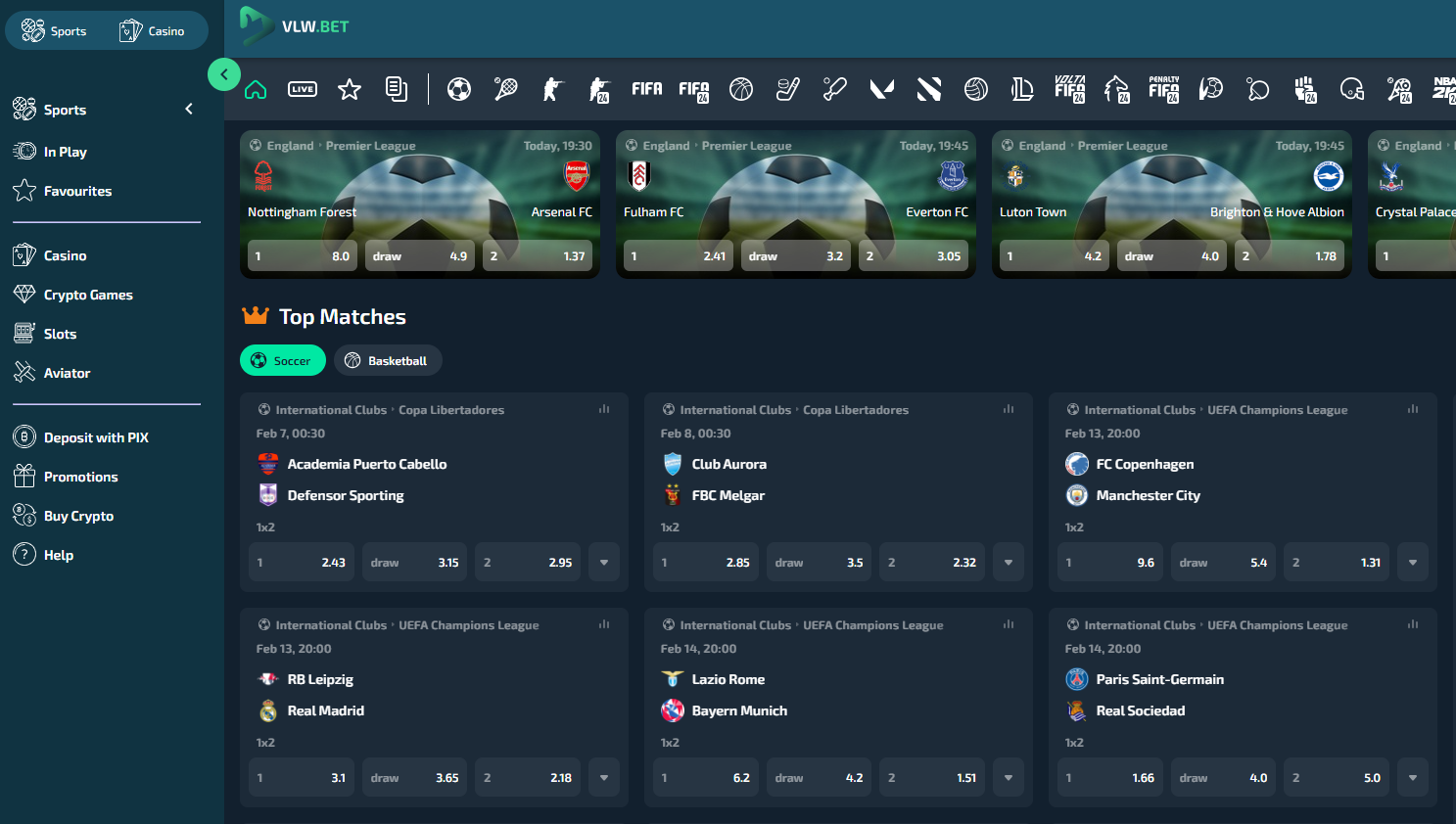Select the Dota 2 esports icon

click(x=929, y=89)
